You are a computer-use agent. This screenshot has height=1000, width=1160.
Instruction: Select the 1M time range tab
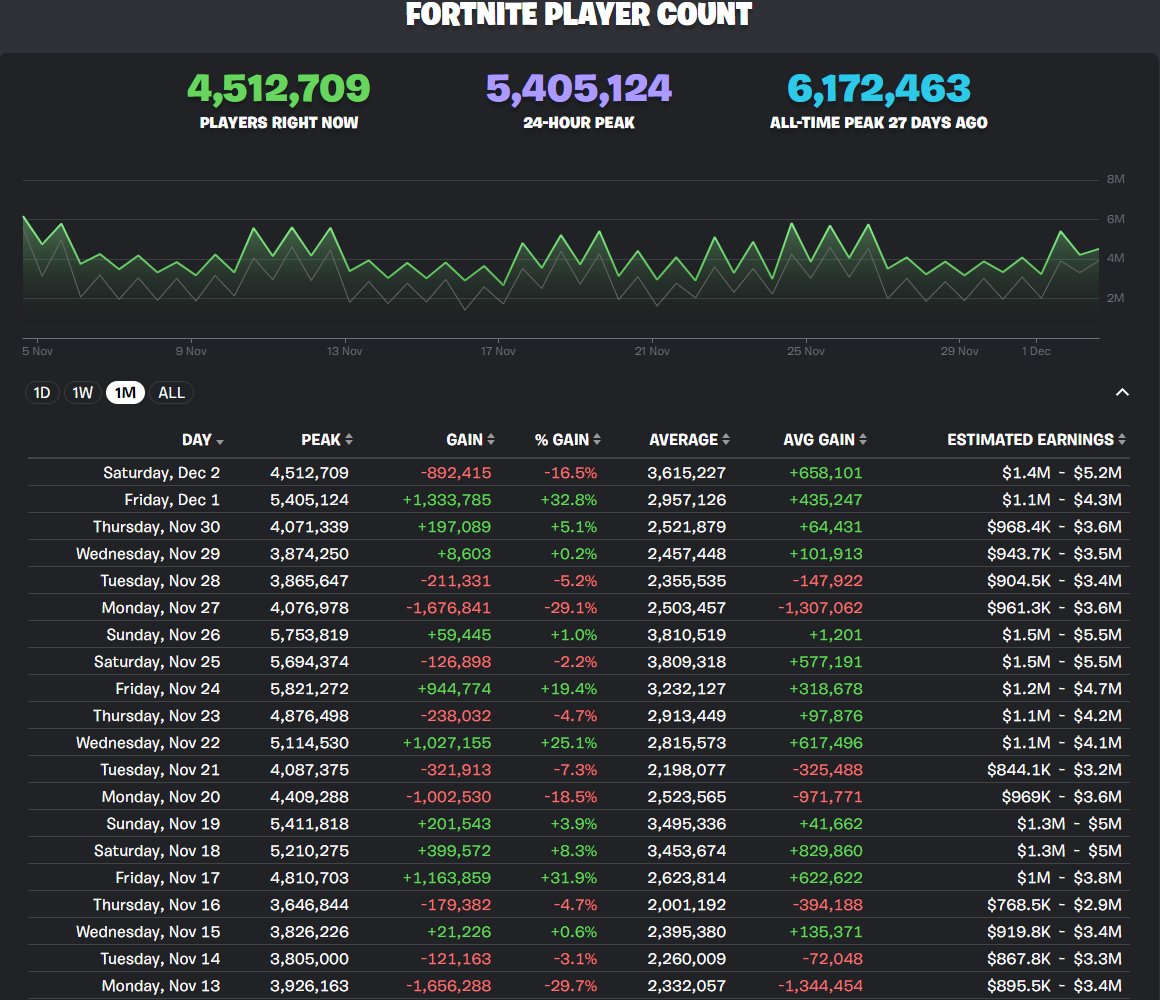(x=125, y=393)
